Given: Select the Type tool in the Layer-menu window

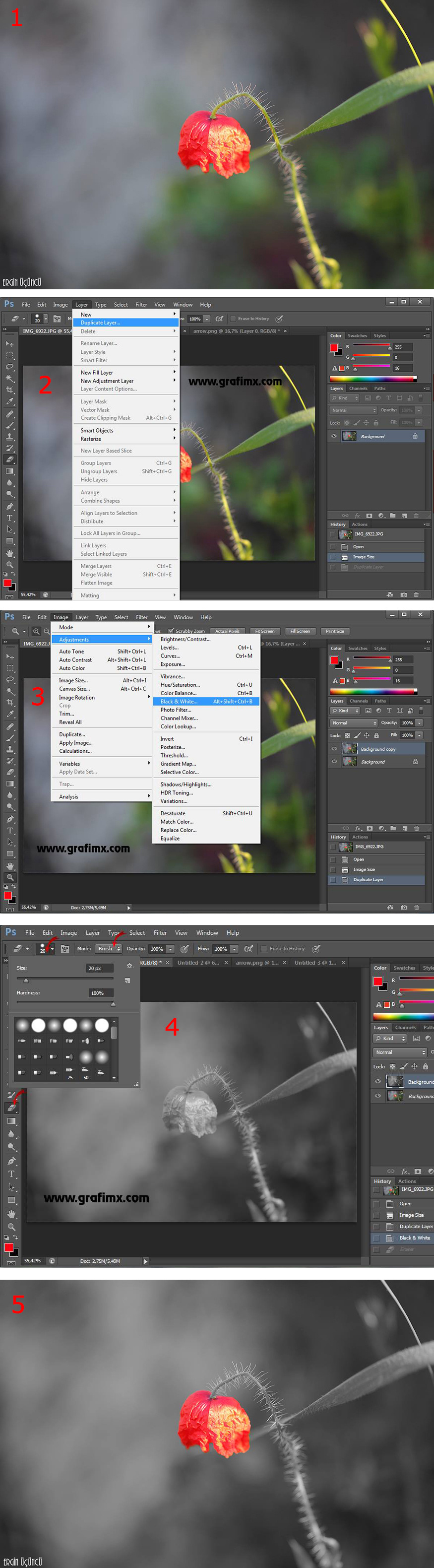Looking at the screenshot, I should (x=10, y=518).
